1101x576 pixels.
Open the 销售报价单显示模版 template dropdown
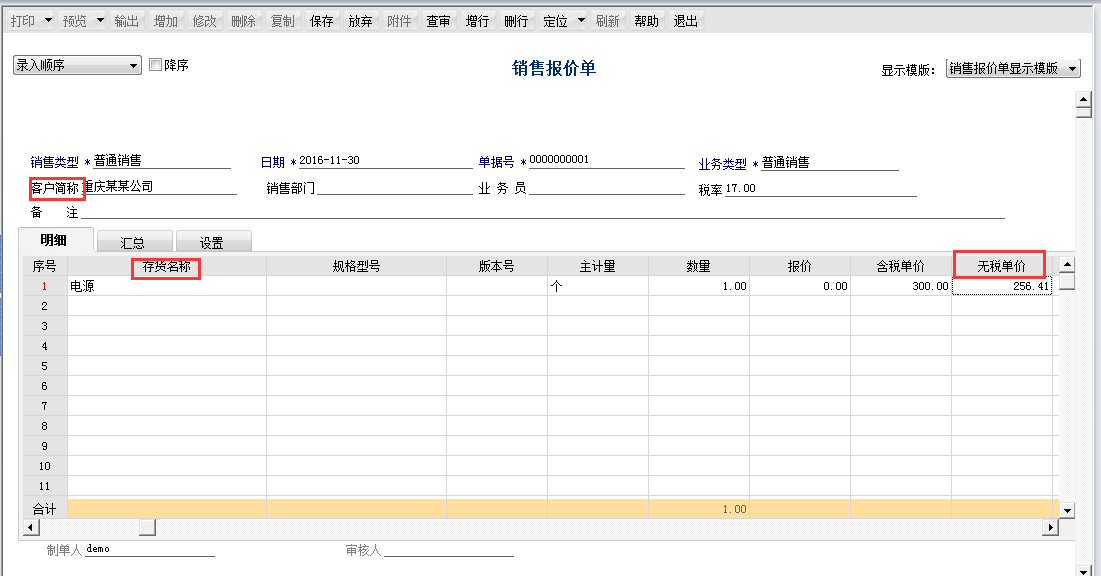coord(1068,69)
